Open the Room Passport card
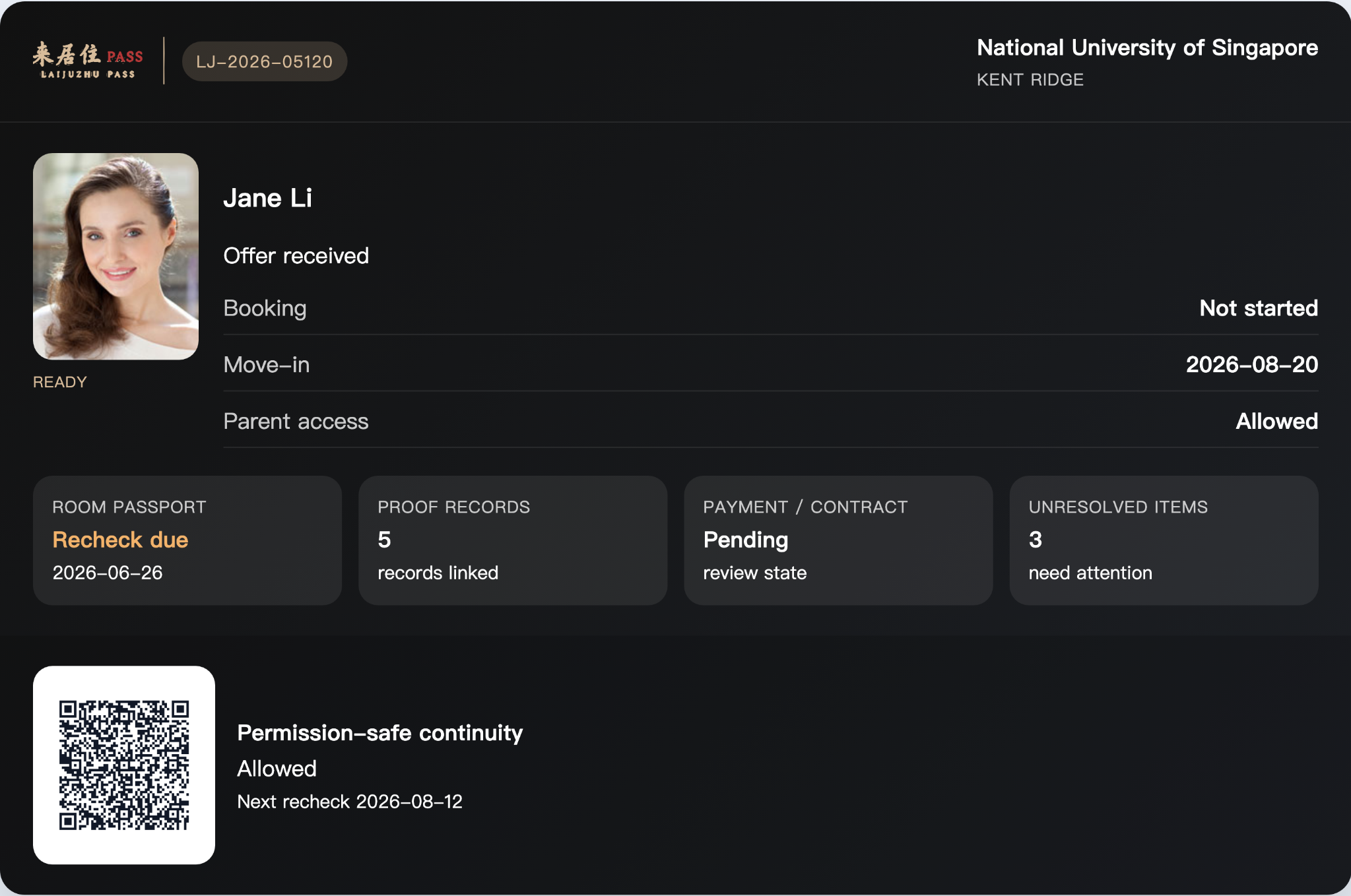1351x896 pixels. (x=187, y=540)
